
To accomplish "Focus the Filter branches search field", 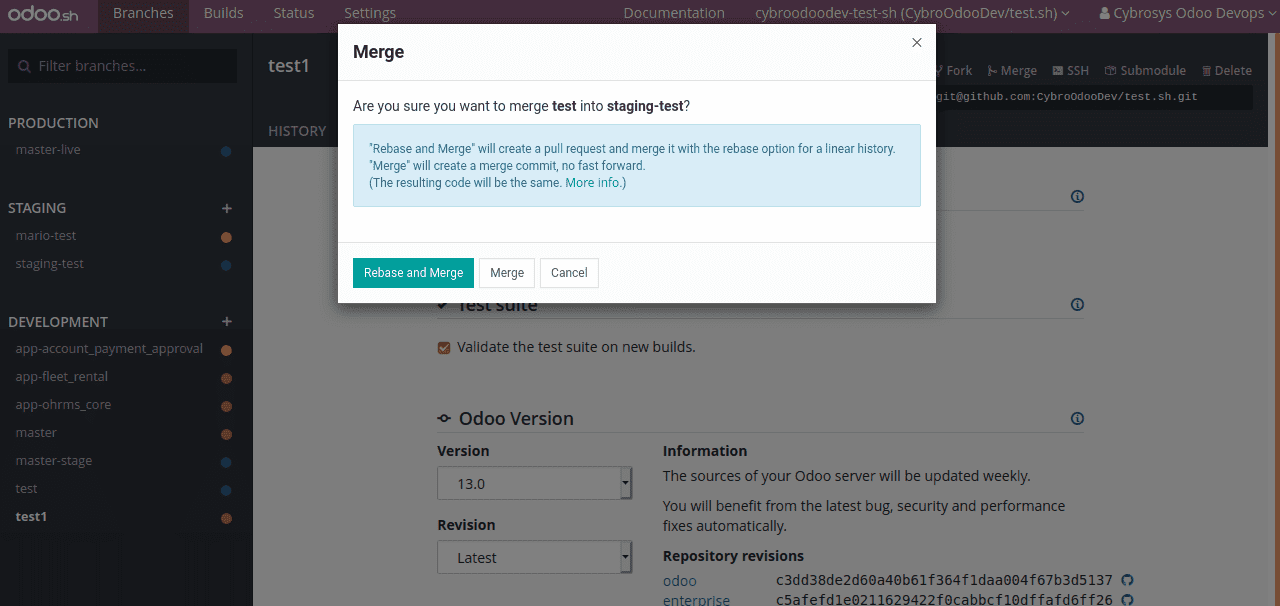I will pos(123,66).
